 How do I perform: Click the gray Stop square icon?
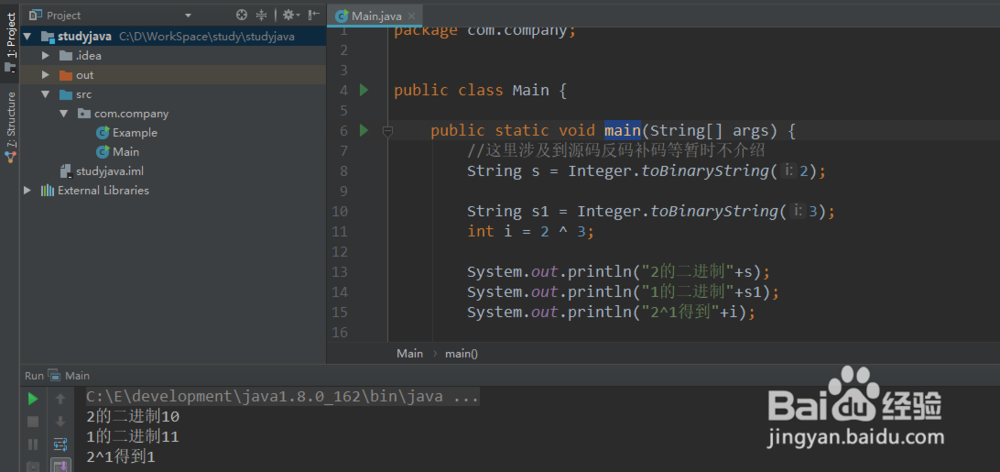pyautogui.click(x=33, y=422)
